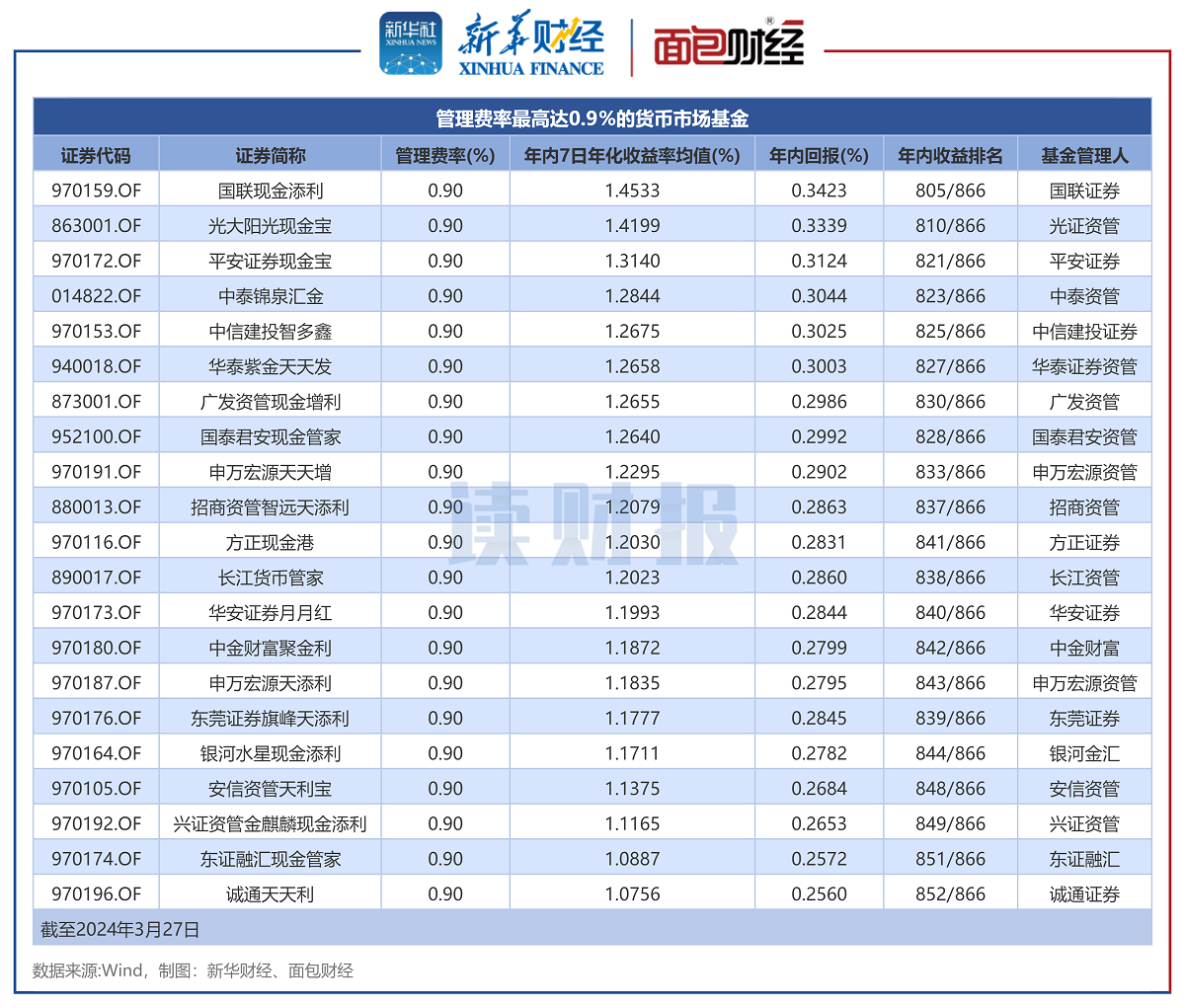This screenshot has width=1185, height=1008.
Task: Select the table title about 0.9% management fee
Action: [x=592, y=118]
